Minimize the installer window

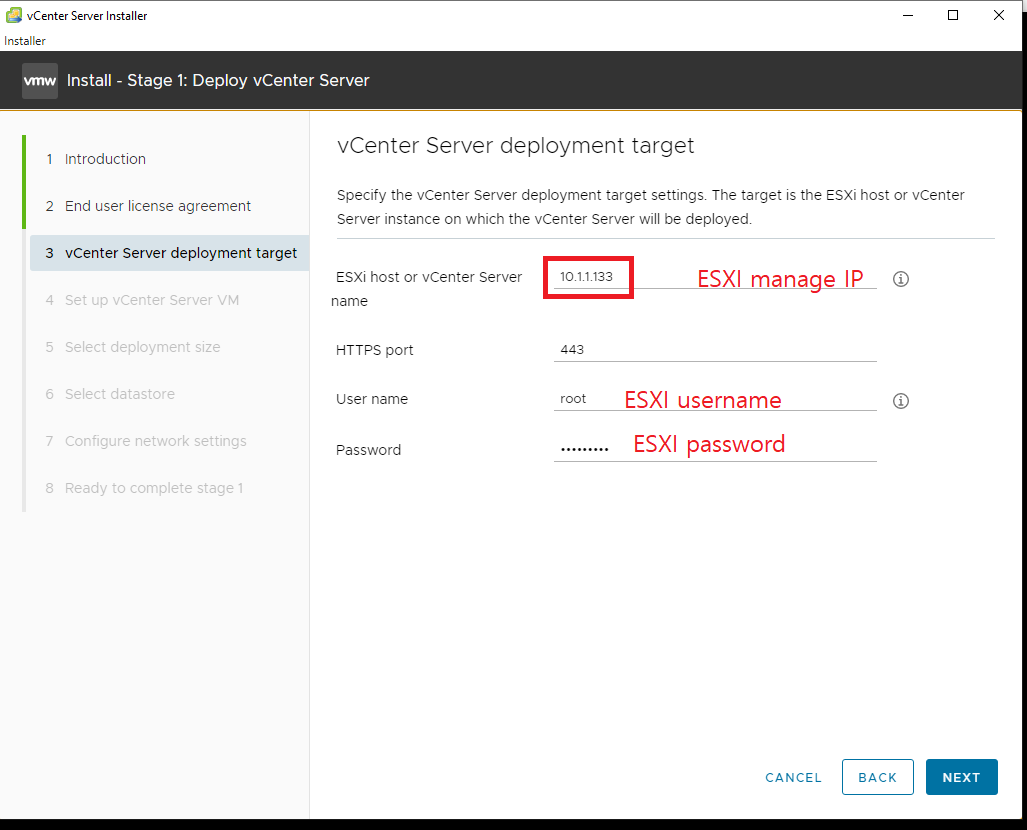coord(908,15)
